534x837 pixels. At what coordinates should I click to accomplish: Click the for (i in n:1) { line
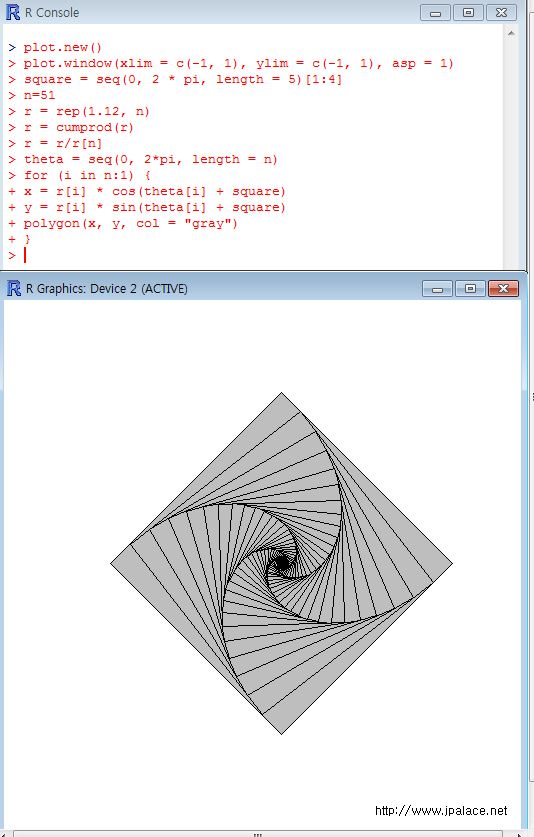[87, 176]
